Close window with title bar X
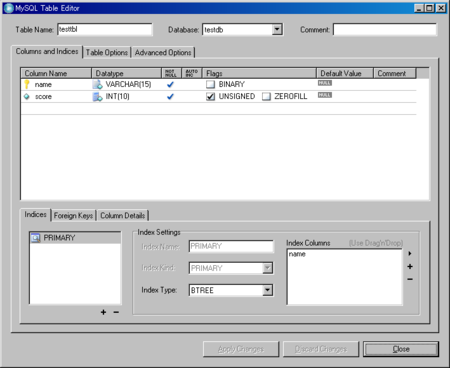Screen dimensions: 450x368 click(441, 8)
